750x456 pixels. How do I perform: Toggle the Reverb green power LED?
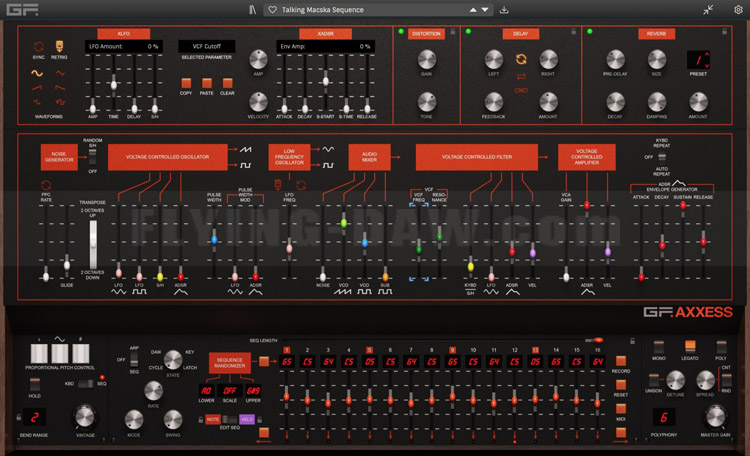(590, 32)
